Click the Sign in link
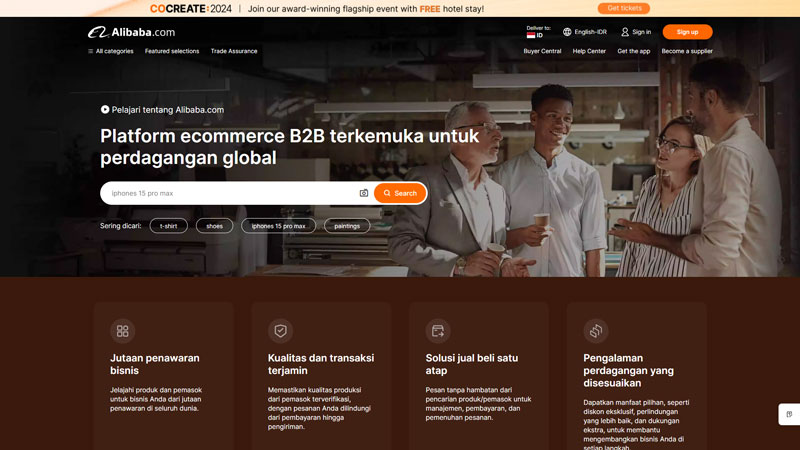800x450 pixels. click(x=641, y=32)
